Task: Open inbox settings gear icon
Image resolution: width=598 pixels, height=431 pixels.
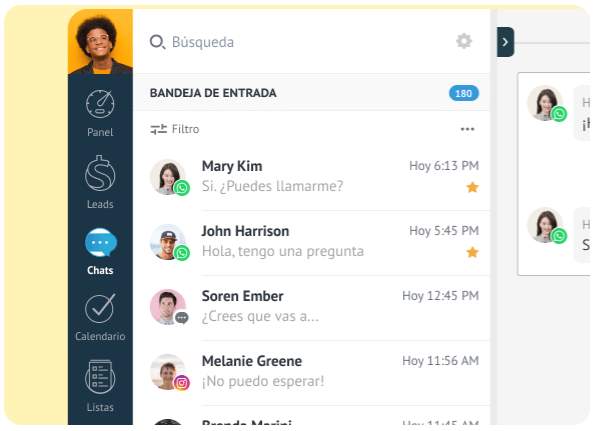Action: pyautogui.click(x=464, y=41)
